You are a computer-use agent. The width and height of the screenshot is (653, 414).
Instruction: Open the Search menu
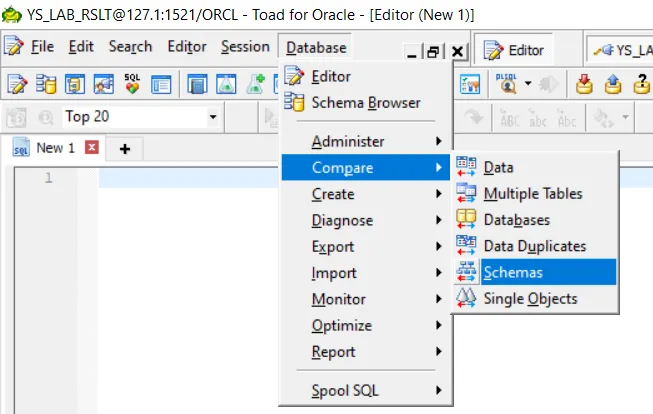click(130, 47)
